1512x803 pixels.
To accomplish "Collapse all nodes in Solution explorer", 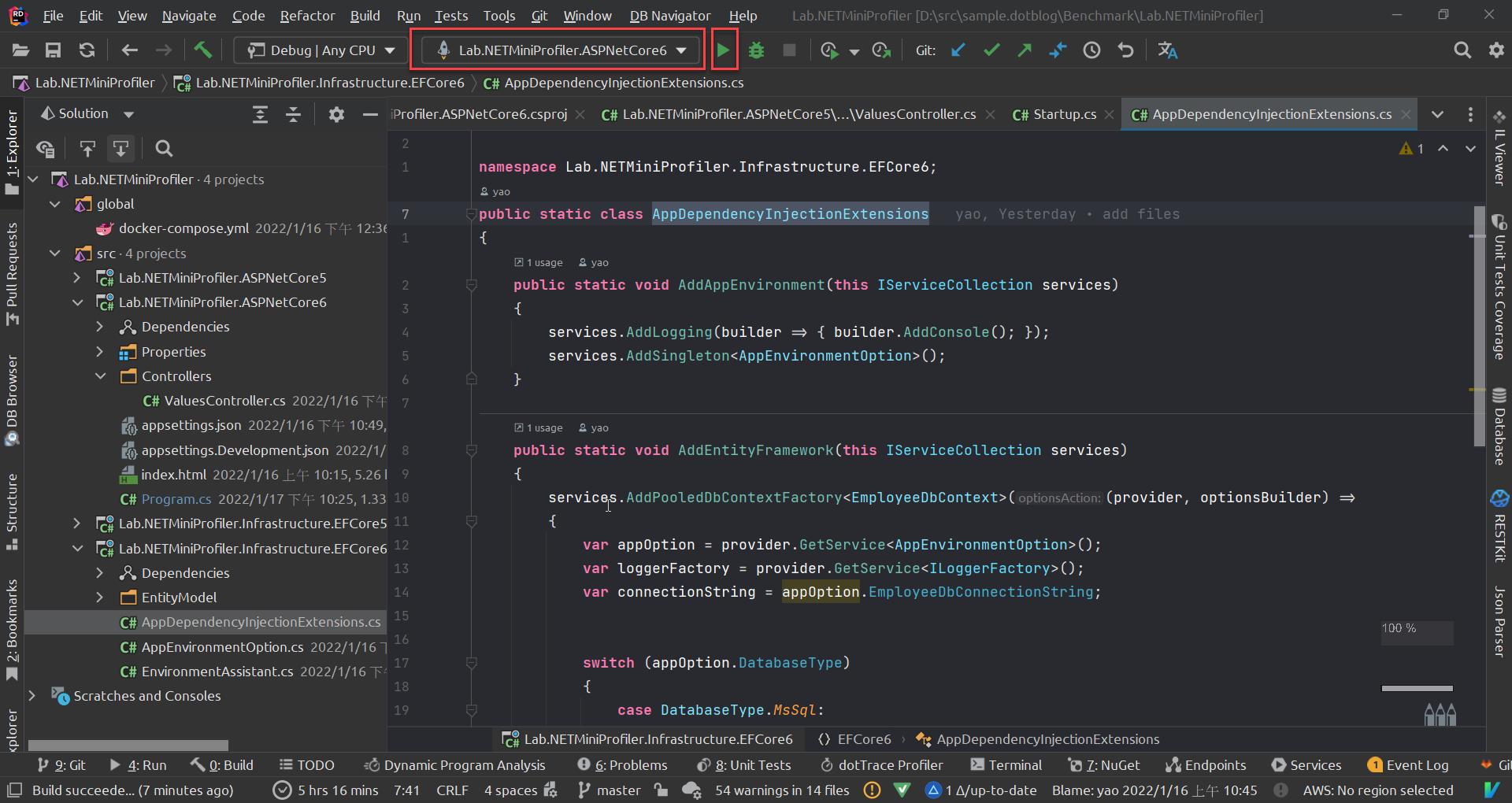I will 293,115.
